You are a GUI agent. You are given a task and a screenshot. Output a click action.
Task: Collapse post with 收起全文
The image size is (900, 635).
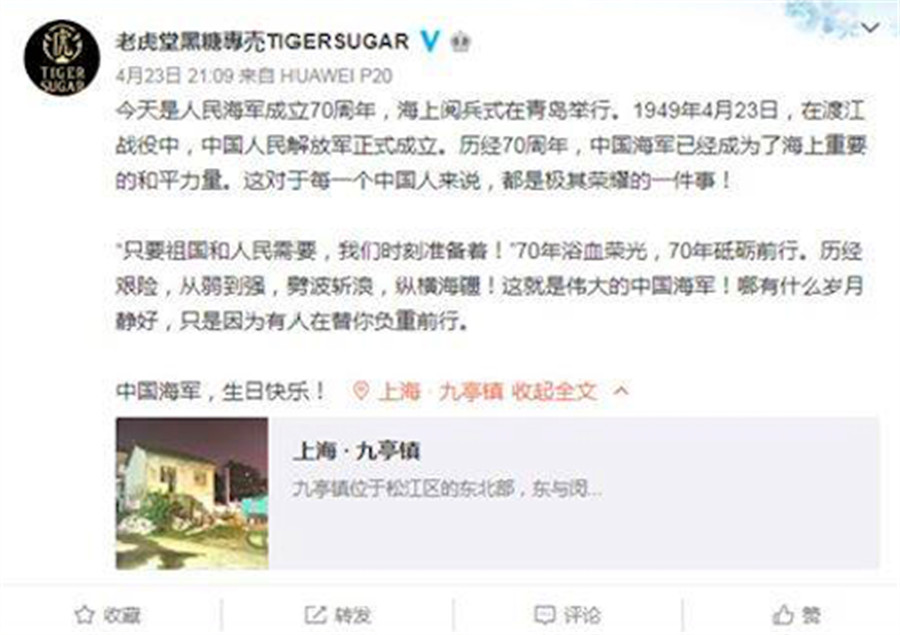(x=554, y=392)
